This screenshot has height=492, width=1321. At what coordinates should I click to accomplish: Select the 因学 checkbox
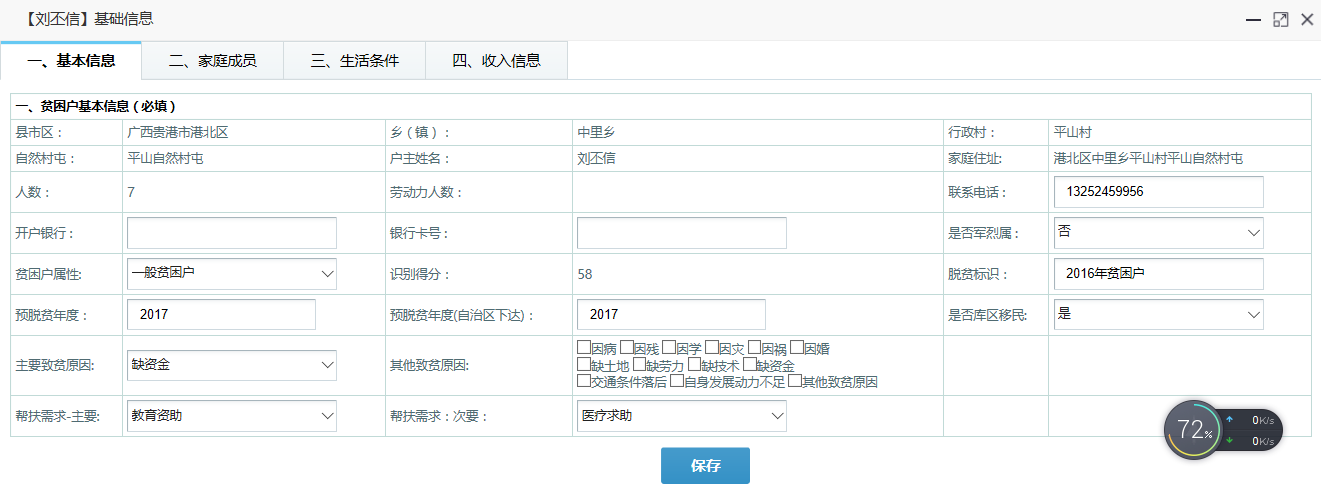point(669,349)
